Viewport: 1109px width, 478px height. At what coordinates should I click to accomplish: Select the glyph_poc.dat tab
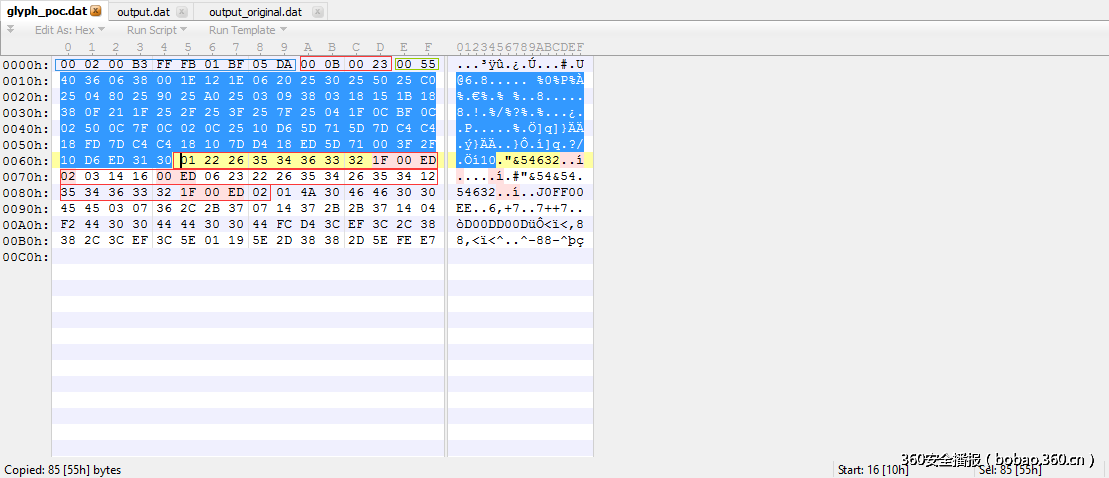point(45,12)
